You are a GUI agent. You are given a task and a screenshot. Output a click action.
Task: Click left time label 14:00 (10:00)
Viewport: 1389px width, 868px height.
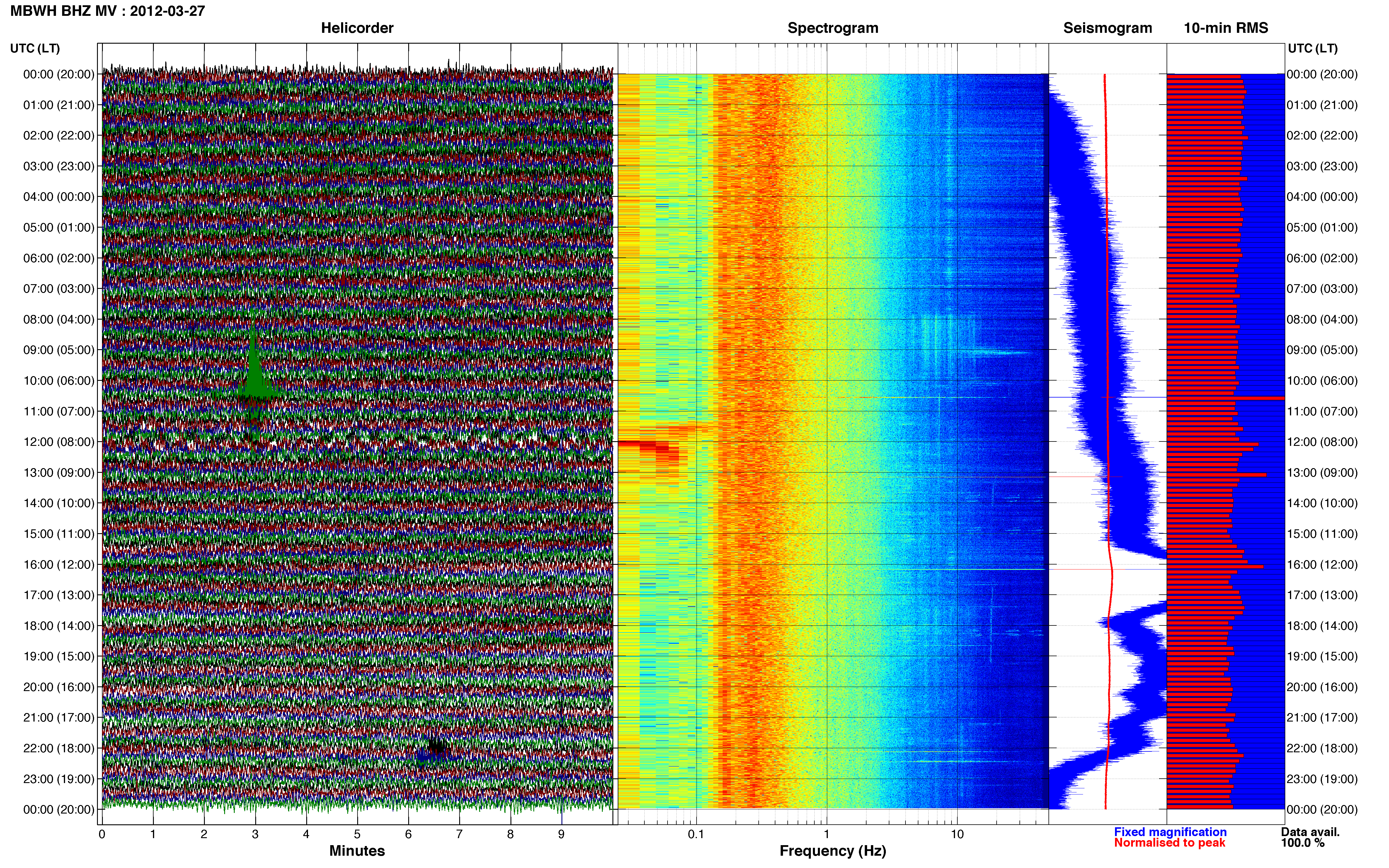pyautogui.click(x=59, y=504)
